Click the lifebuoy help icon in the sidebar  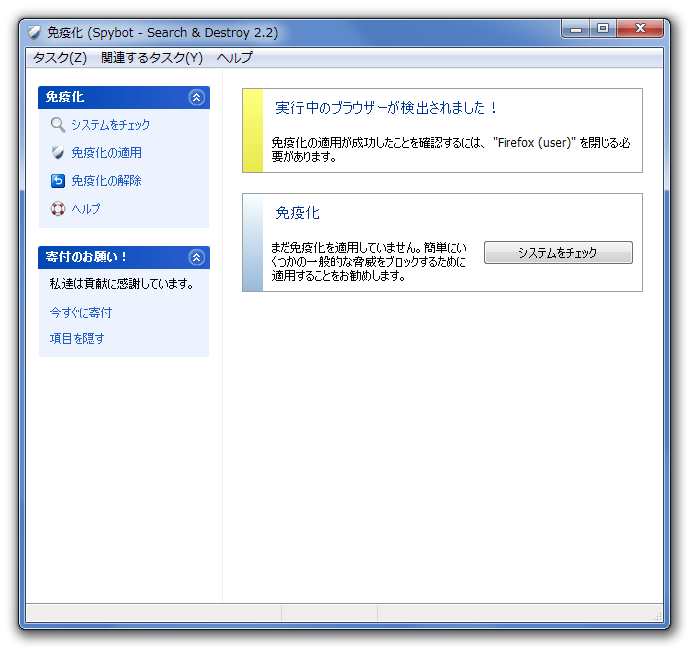58,208
